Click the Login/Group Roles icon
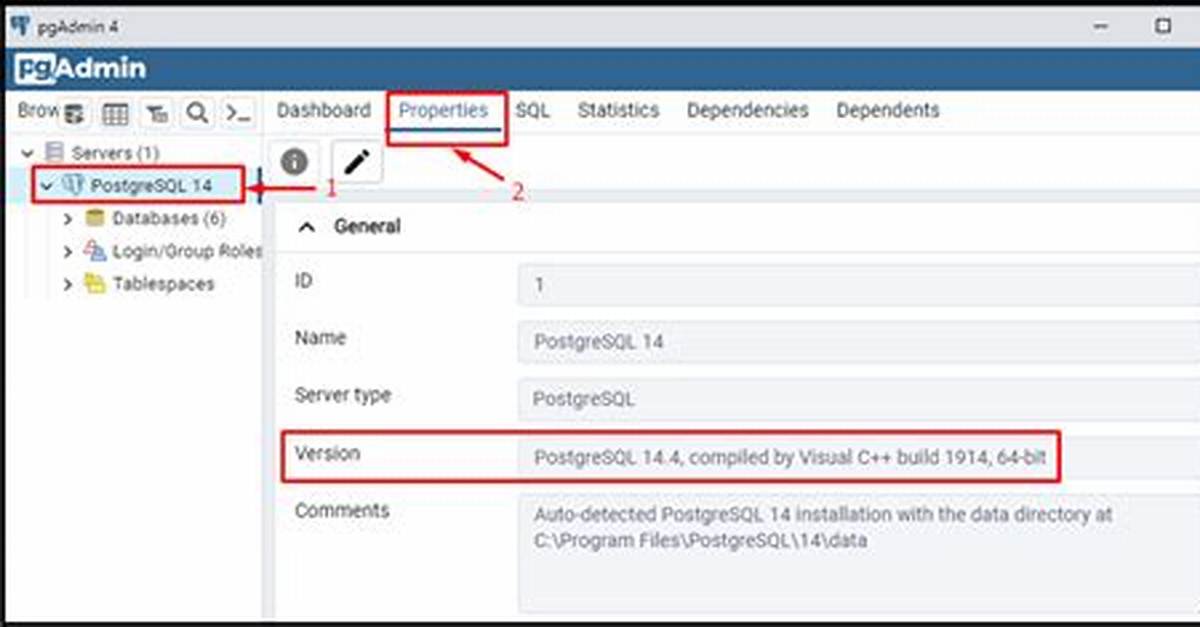Screen dimensions: 1200x627 coord(95,251)
